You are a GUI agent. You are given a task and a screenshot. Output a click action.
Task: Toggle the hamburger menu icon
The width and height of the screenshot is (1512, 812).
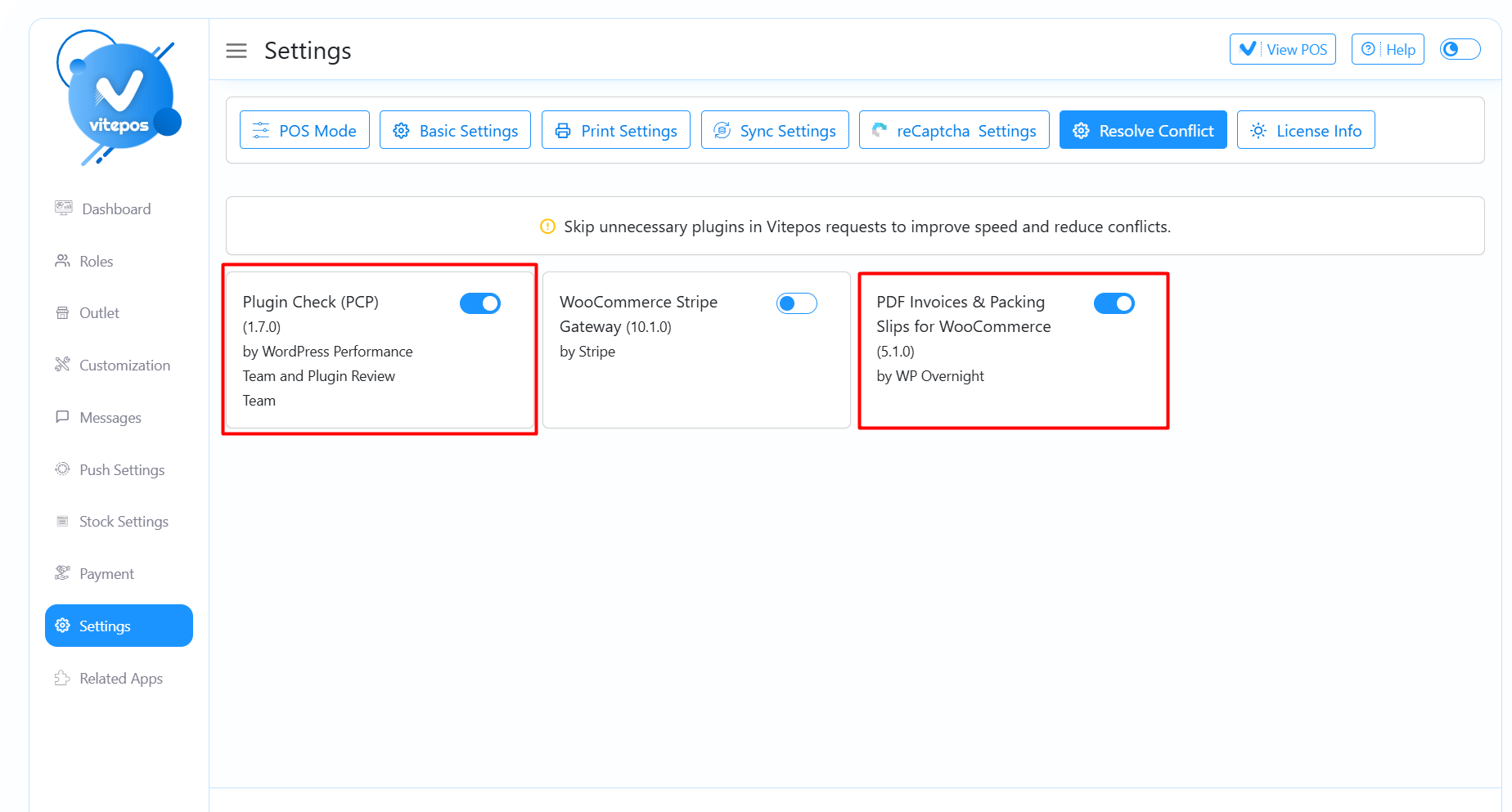[236, 51]
